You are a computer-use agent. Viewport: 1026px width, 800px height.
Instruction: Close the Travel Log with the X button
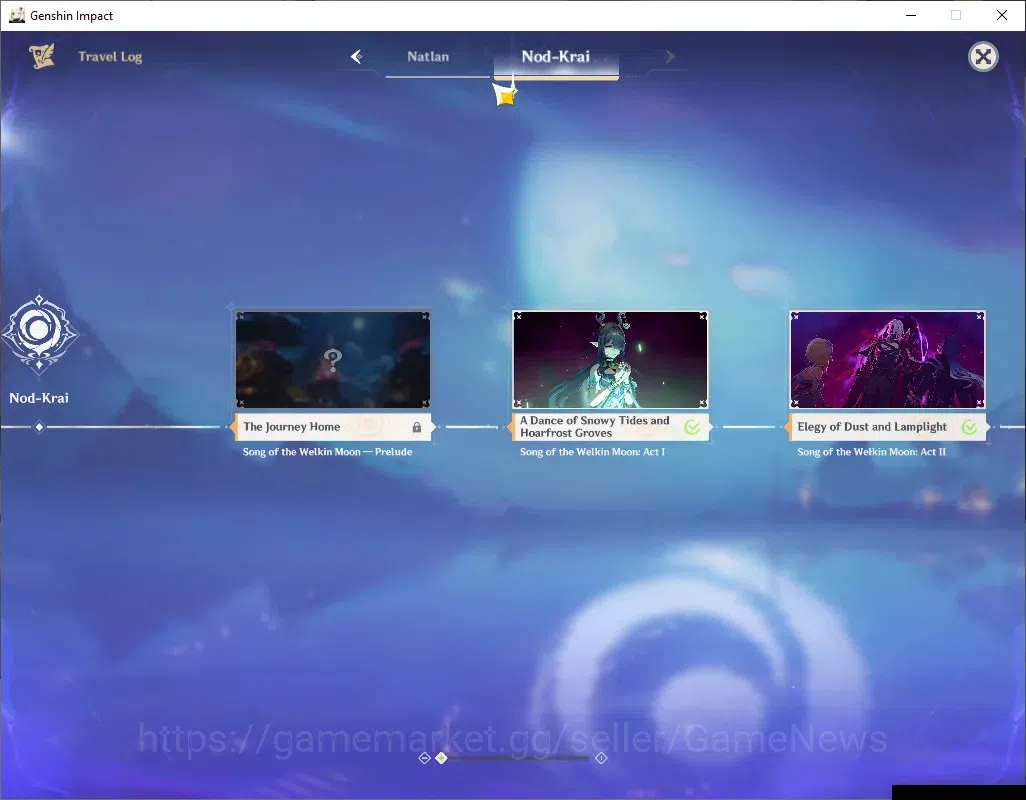tap(983, 57)
